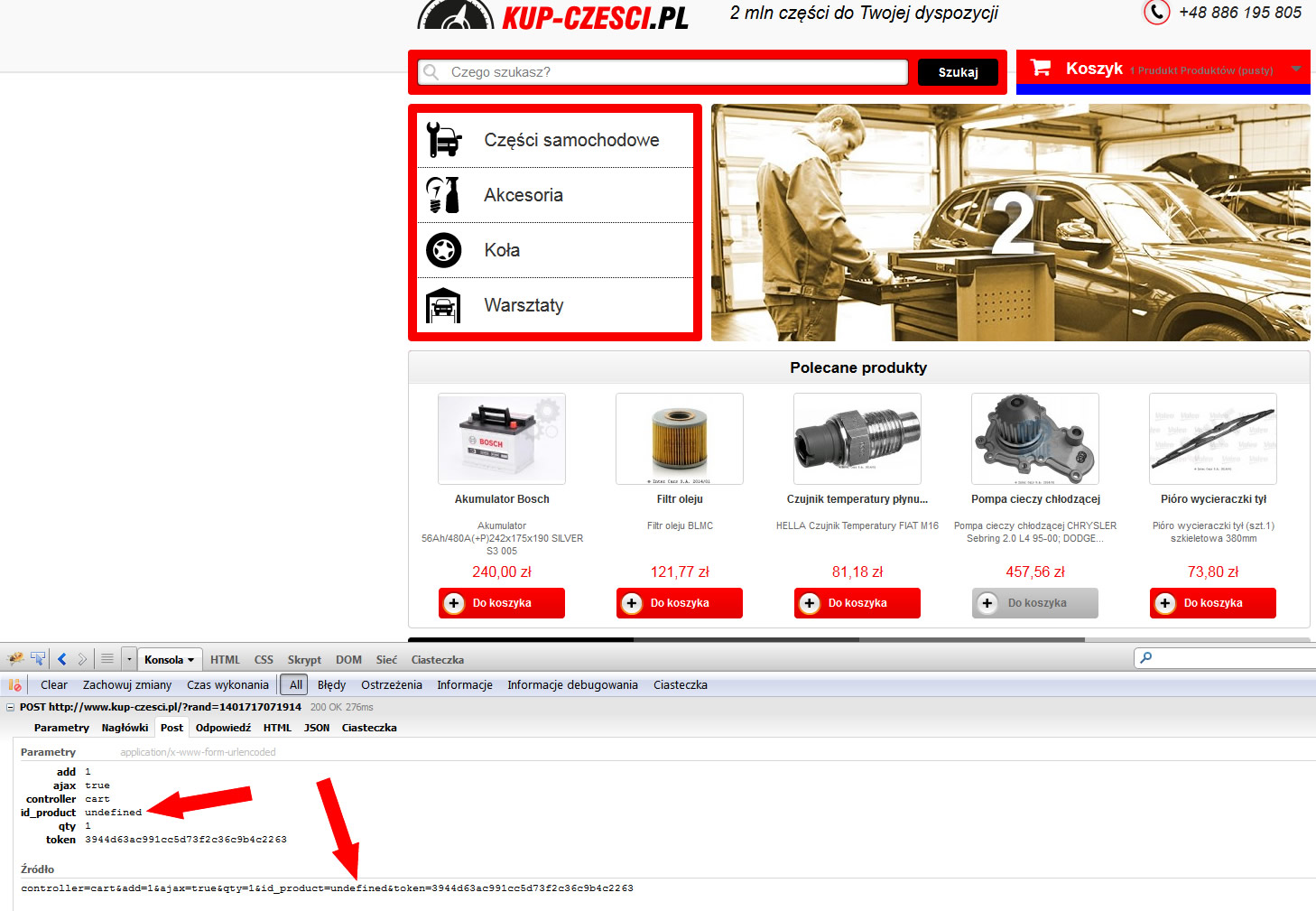1316x911 pixels.
Task: Select the JSON request tab
Action: click(317, 728)
